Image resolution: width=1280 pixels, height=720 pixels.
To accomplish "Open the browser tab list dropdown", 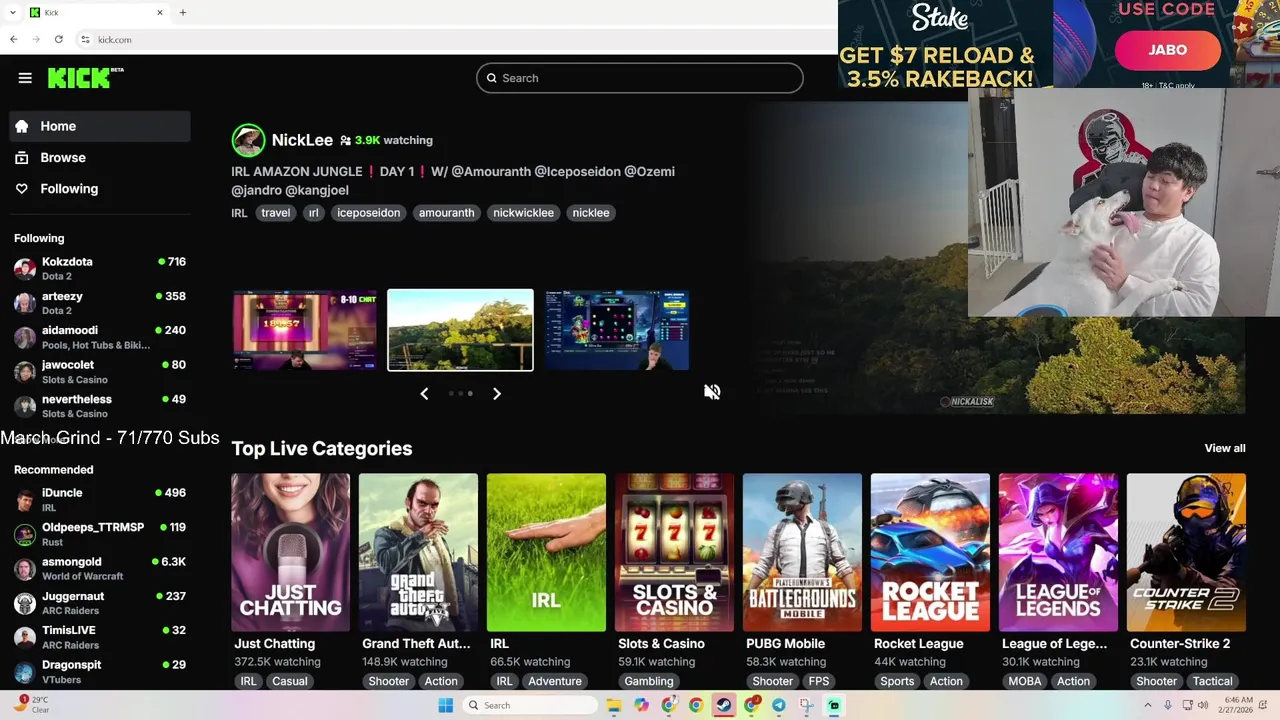I will click(12, 13).
